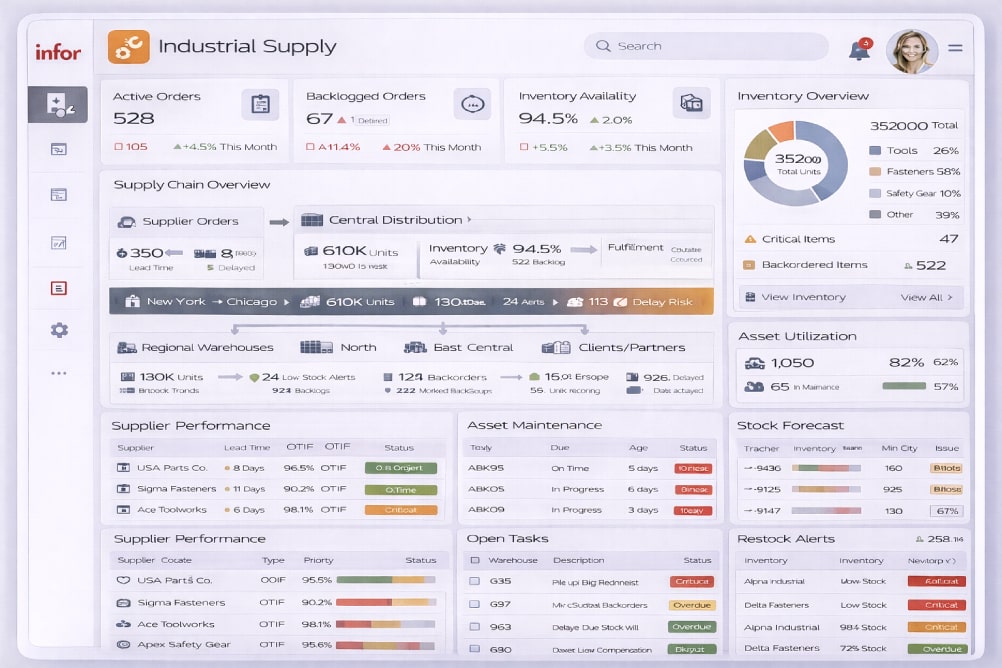Image resolution: width=1002 pixels, height=668 pixels.
Task: Select the red list icon in sidebar
Action: (59, 288)
